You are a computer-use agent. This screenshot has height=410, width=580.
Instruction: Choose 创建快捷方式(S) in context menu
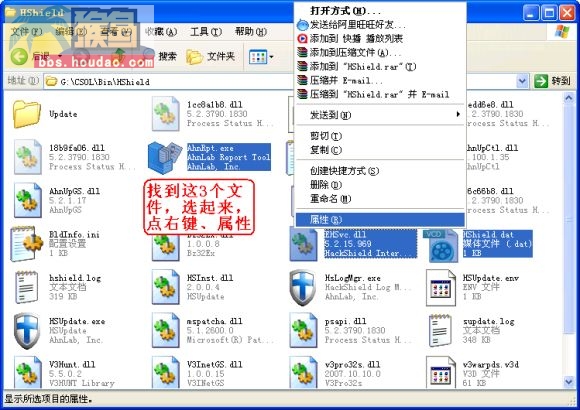pyautogui.click(x=380, y=171)
